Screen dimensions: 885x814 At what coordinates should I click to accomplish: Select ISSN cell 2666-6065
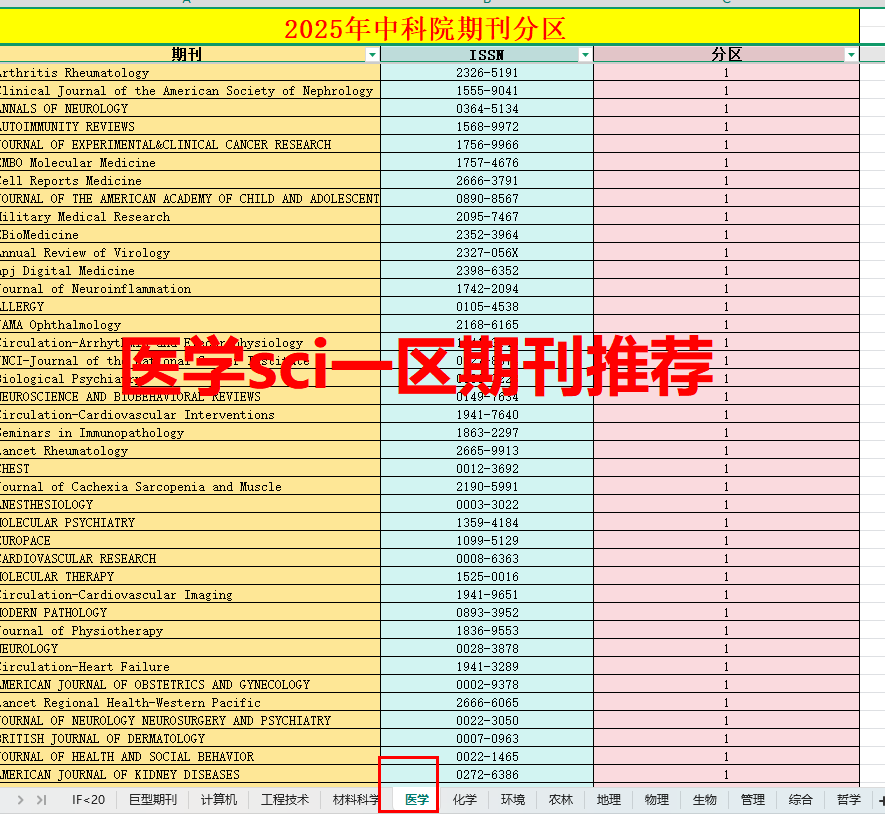[x=487, y=703]
